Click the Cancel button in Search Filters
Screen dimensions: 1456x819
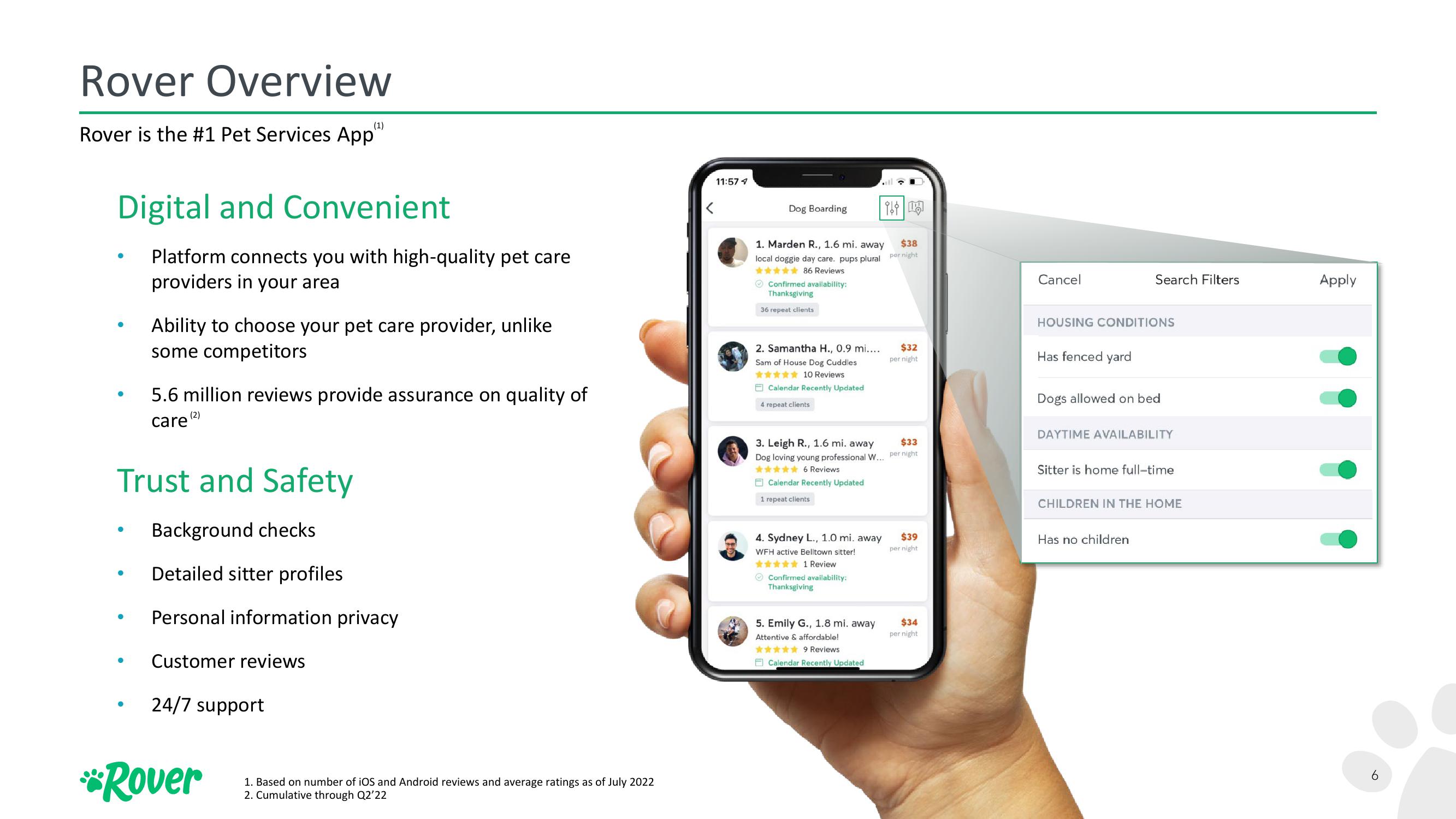pos(1059,280)
